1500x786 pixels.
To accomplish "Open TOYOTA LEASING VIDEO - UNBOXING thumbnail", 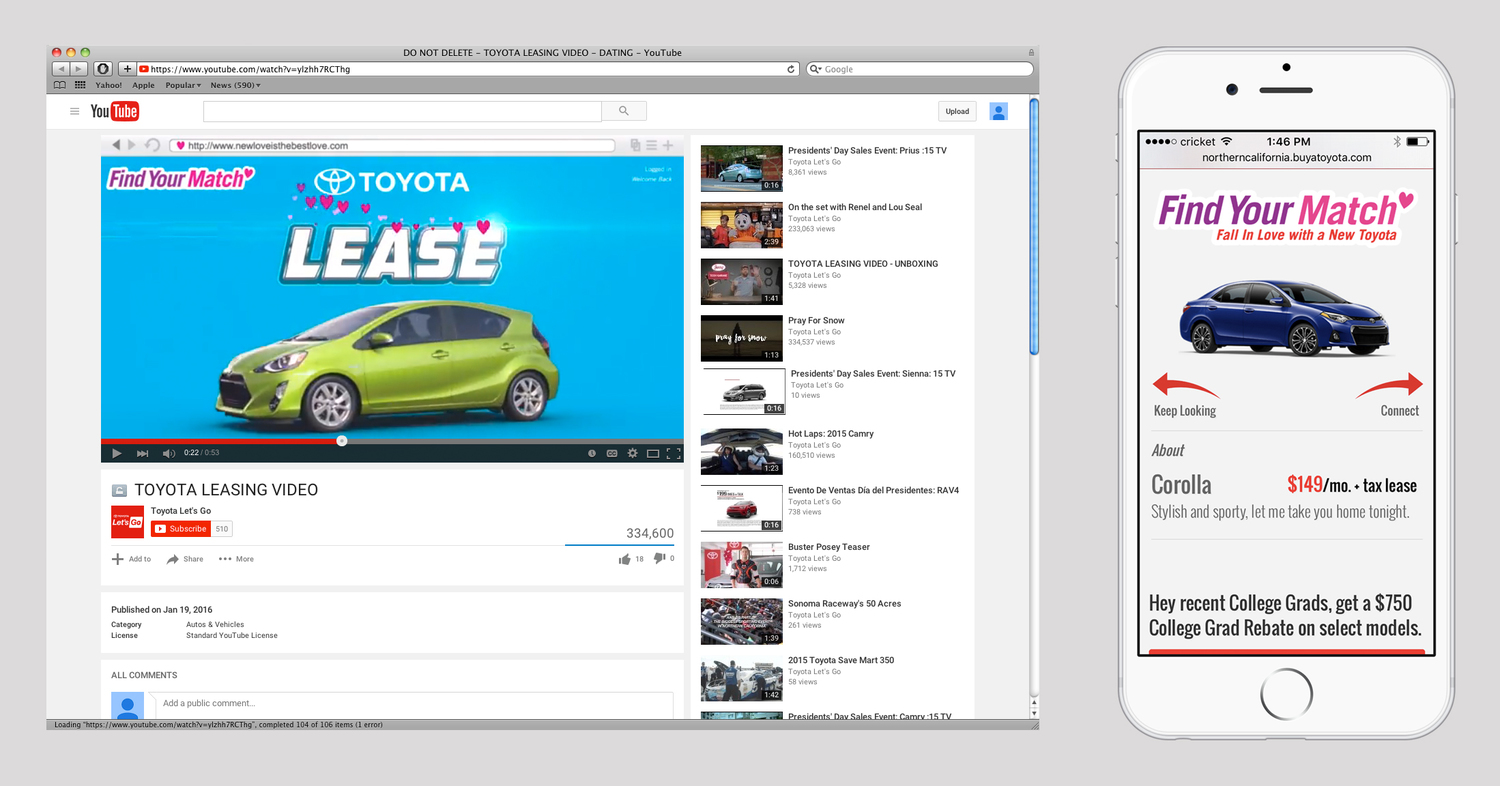I will [x=741, y=281].
